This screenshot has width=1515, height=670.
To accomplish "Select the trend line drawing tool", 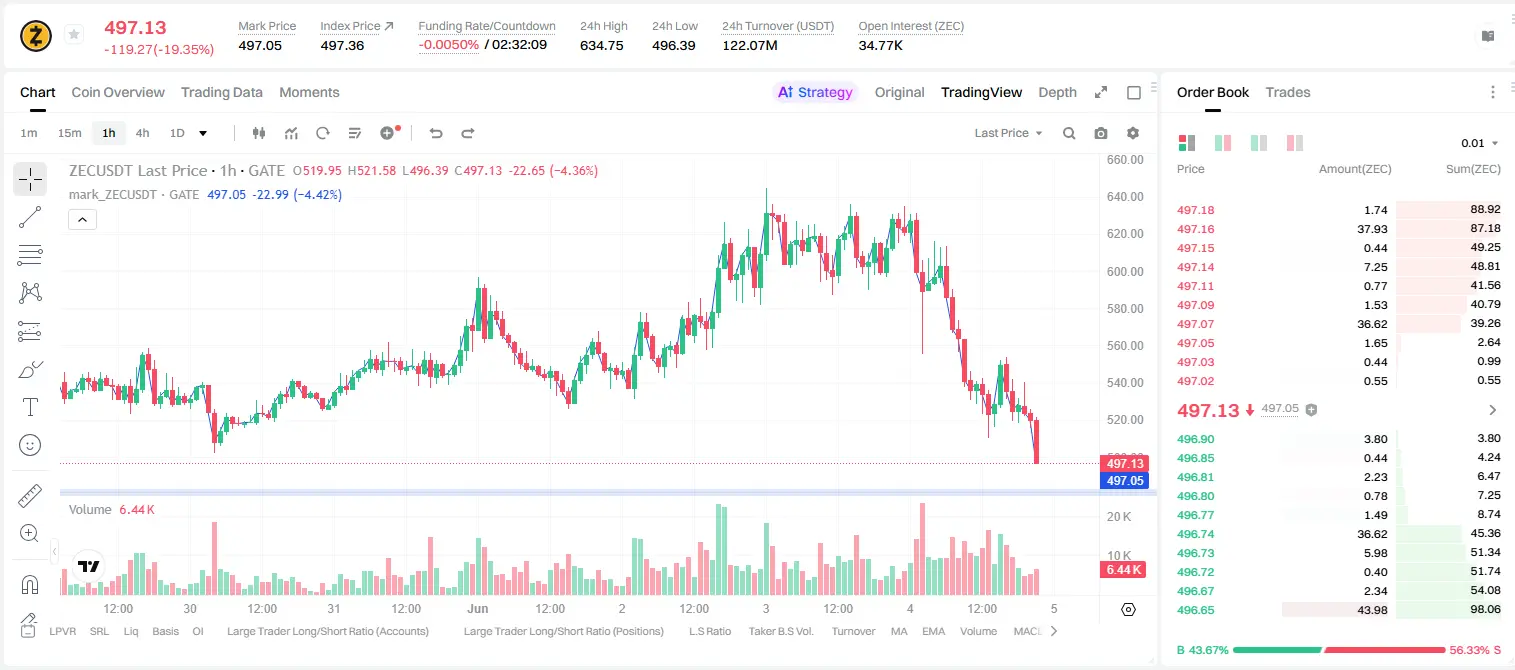I will tap(30, 217).
